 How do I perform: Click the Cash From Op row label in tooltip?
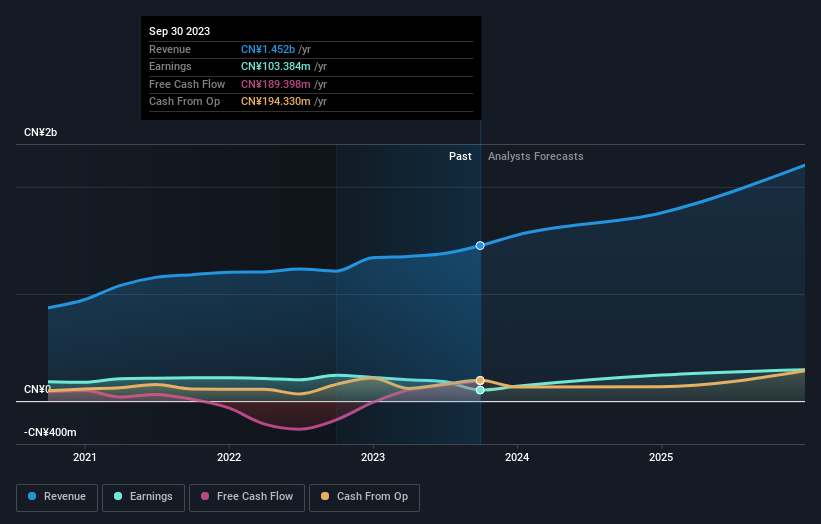pyautogui.click(x=184, y=102)
